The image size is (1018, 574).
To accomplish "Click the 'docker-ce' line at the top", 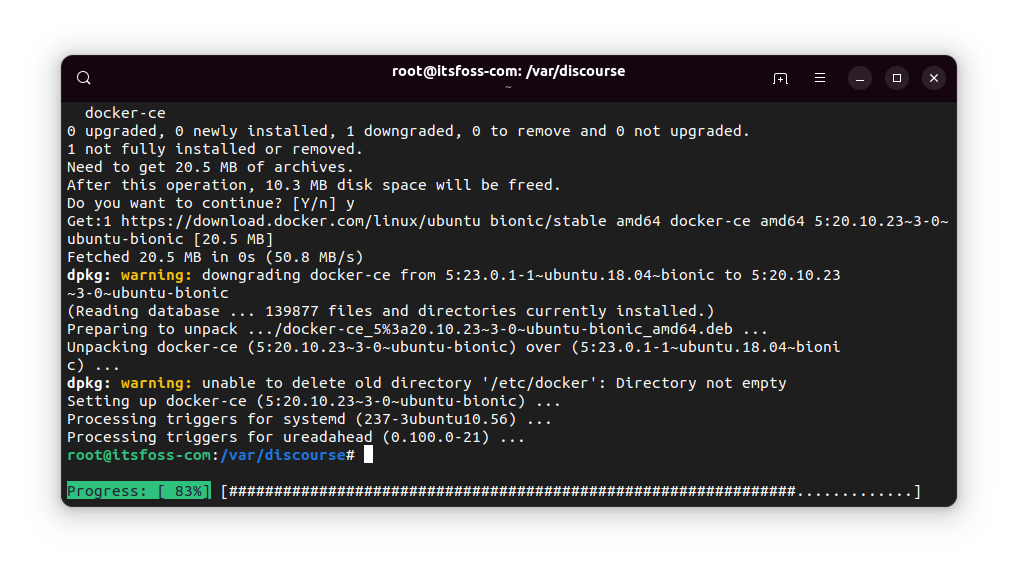I will [x=125, y=113].
